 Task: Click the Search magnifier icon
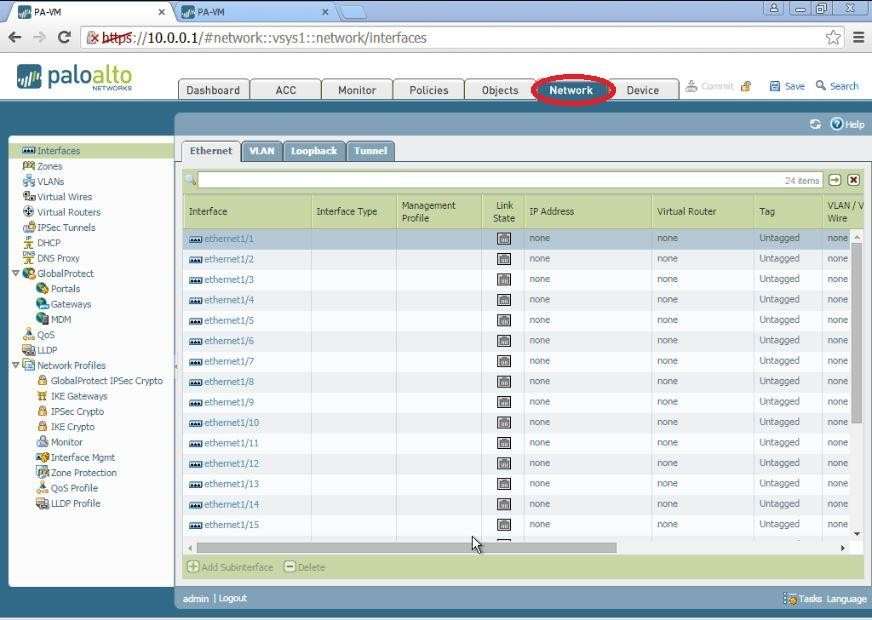click(x=821, y=86)
